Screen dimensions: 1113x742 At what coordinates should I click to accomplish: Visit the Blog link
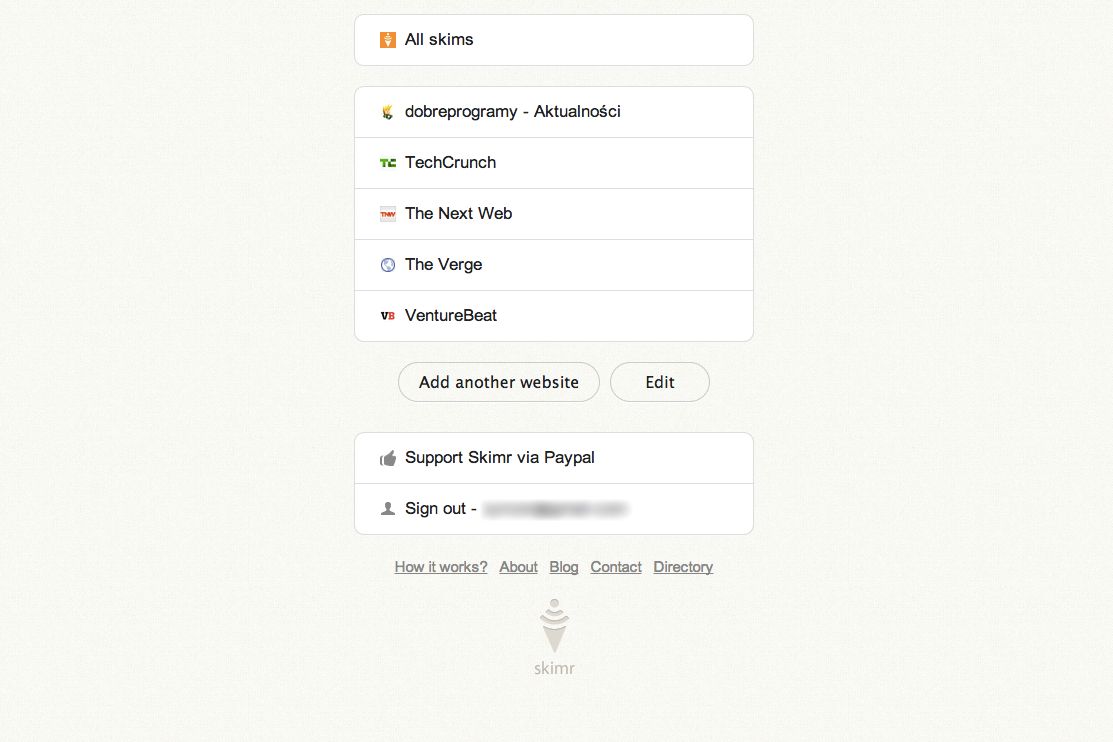tap(564, 567)
